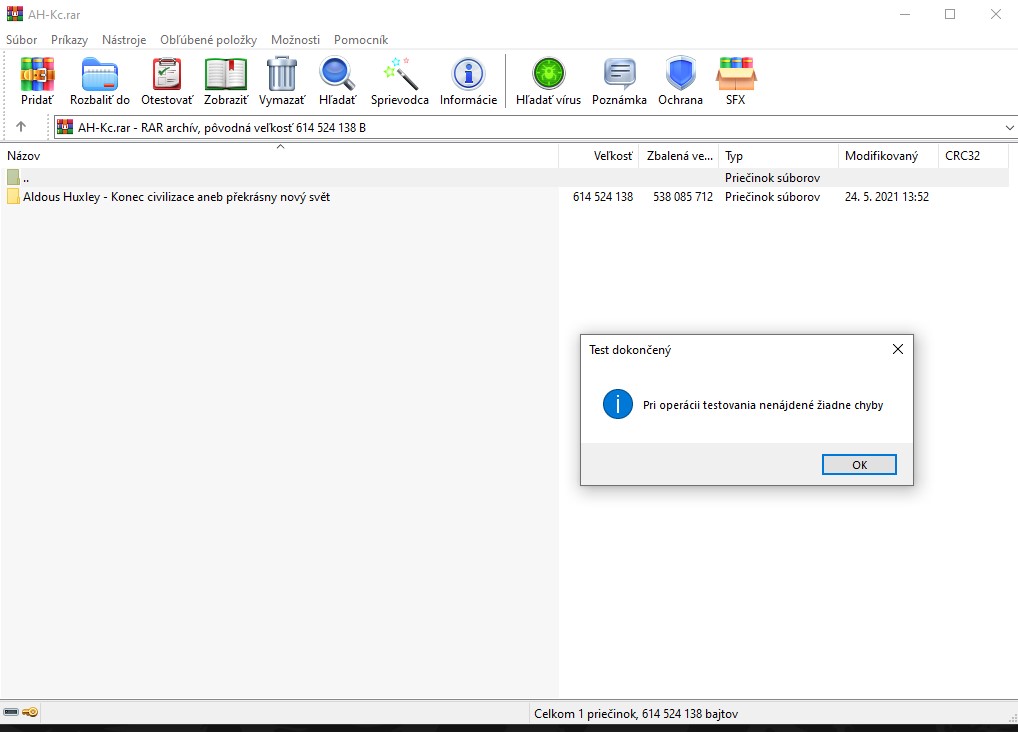Image resolution: width=1018 pixels, height=732 pixels.
Task: Open the Obľúbené položky menu
Action: (x=208, y=40)
